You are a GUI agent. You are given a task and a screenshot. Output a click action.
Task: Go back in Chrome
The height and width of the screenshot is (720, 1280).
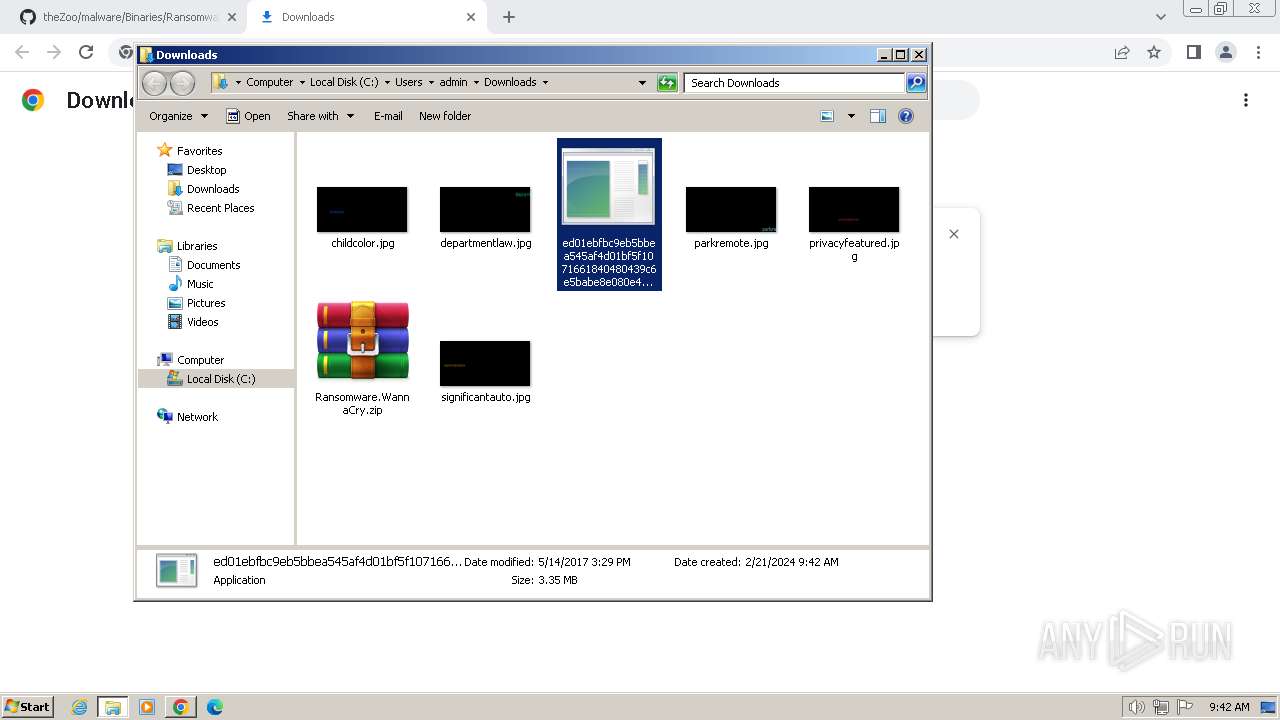[x=22, y=52]
